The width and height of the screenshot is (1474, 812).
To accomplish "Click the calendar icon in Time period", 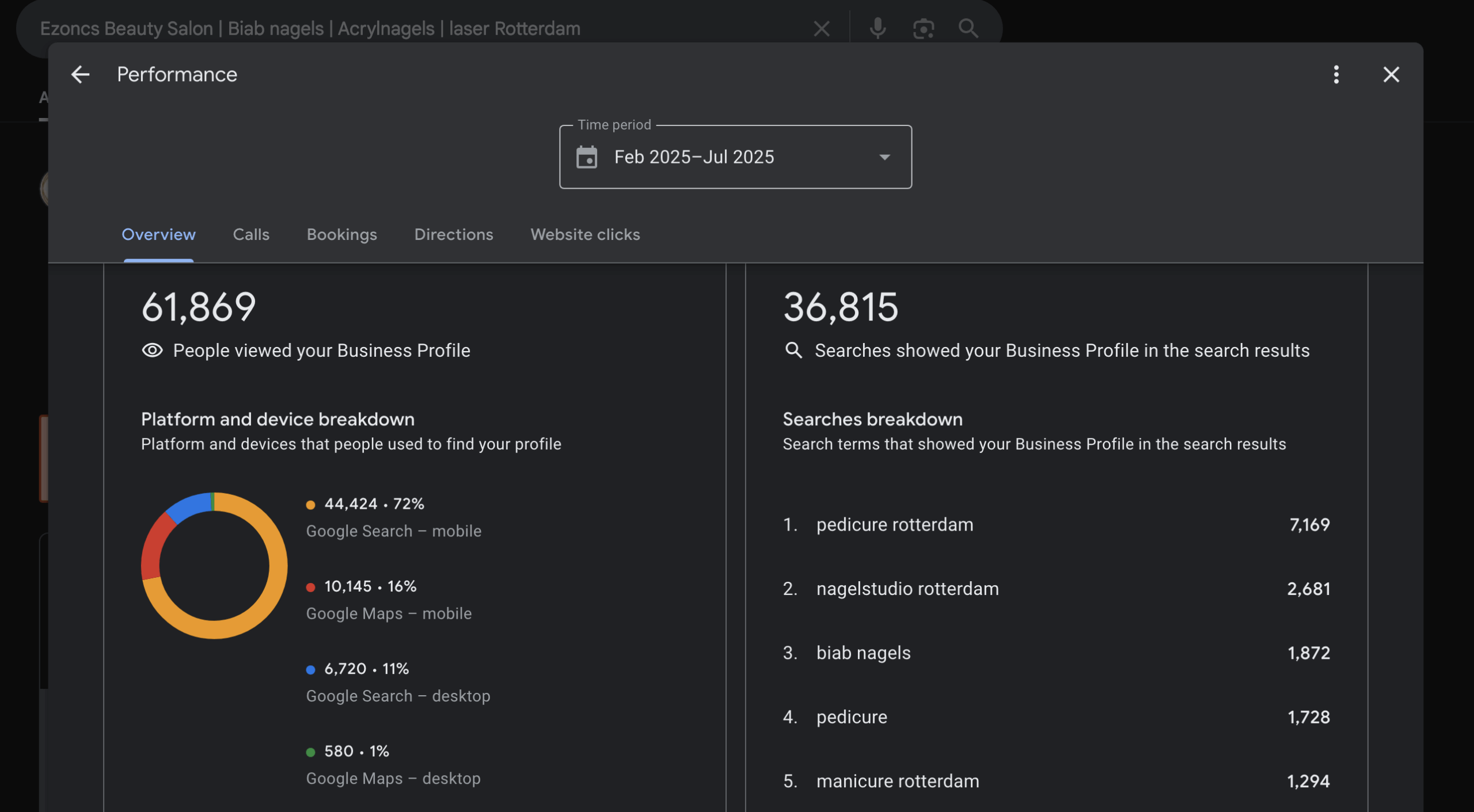I will tap(587, 157).
